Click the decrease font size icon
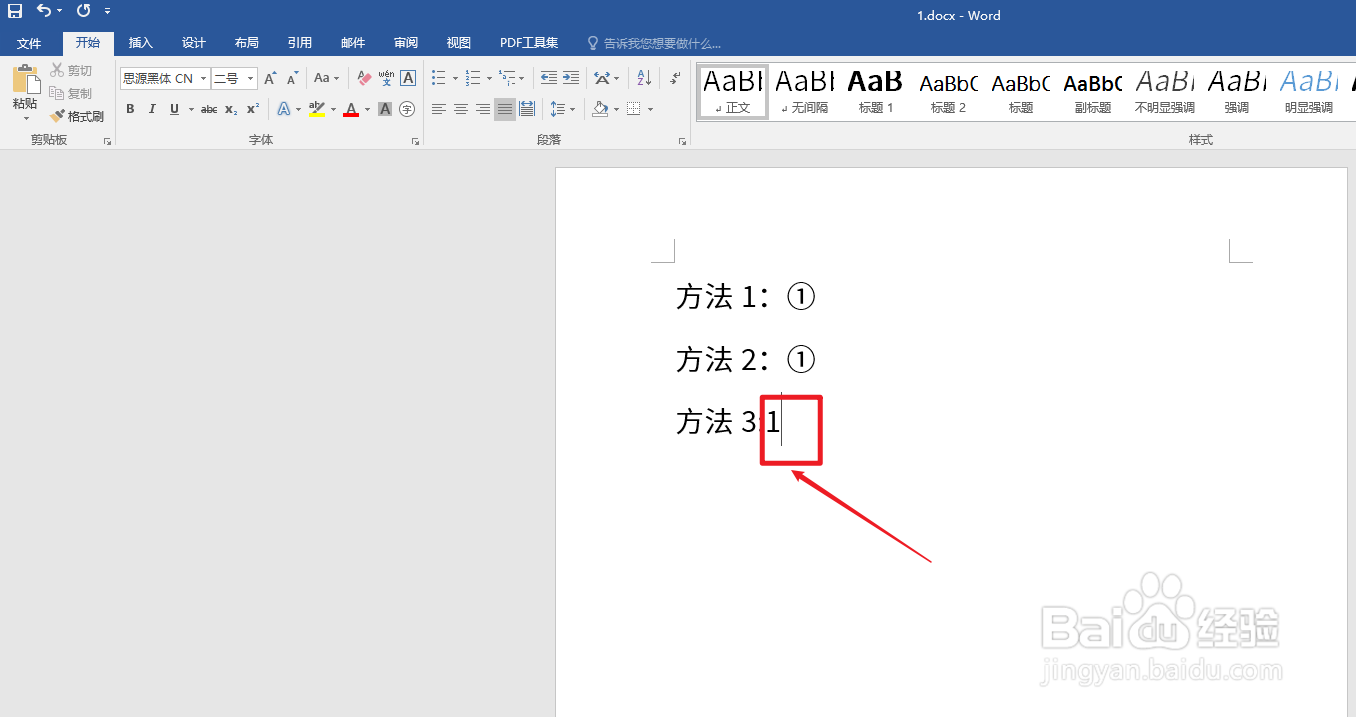Screen dimensions: 1356x717 pos(292,78)
